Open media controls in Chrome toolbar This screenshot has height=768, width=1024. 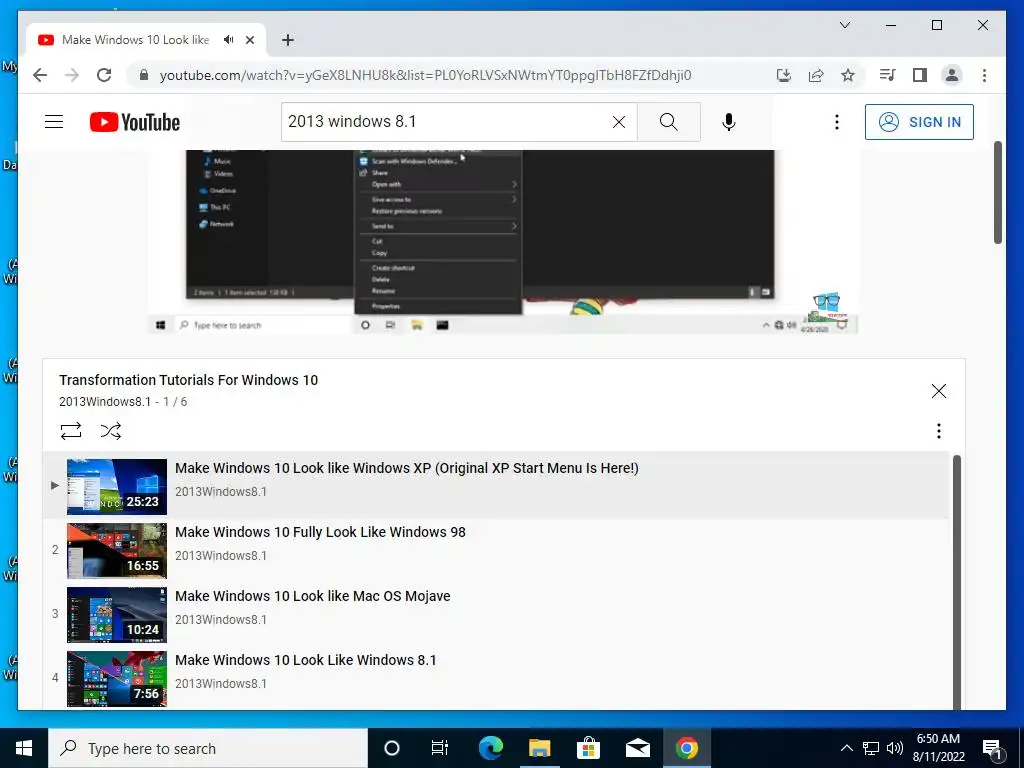(x=887, y=75)
